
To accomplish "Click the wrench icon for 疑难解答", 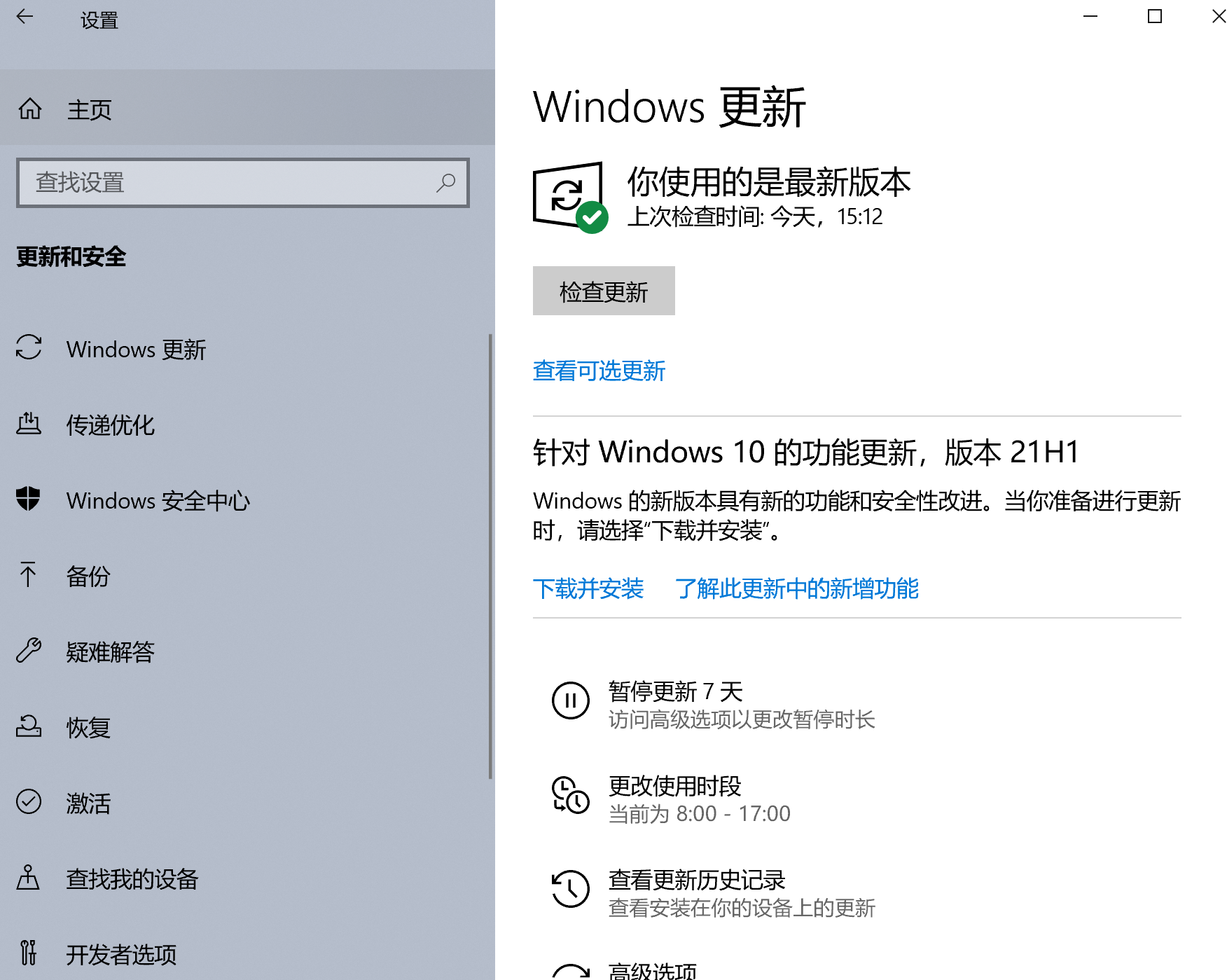I will (x=29, y=650).
